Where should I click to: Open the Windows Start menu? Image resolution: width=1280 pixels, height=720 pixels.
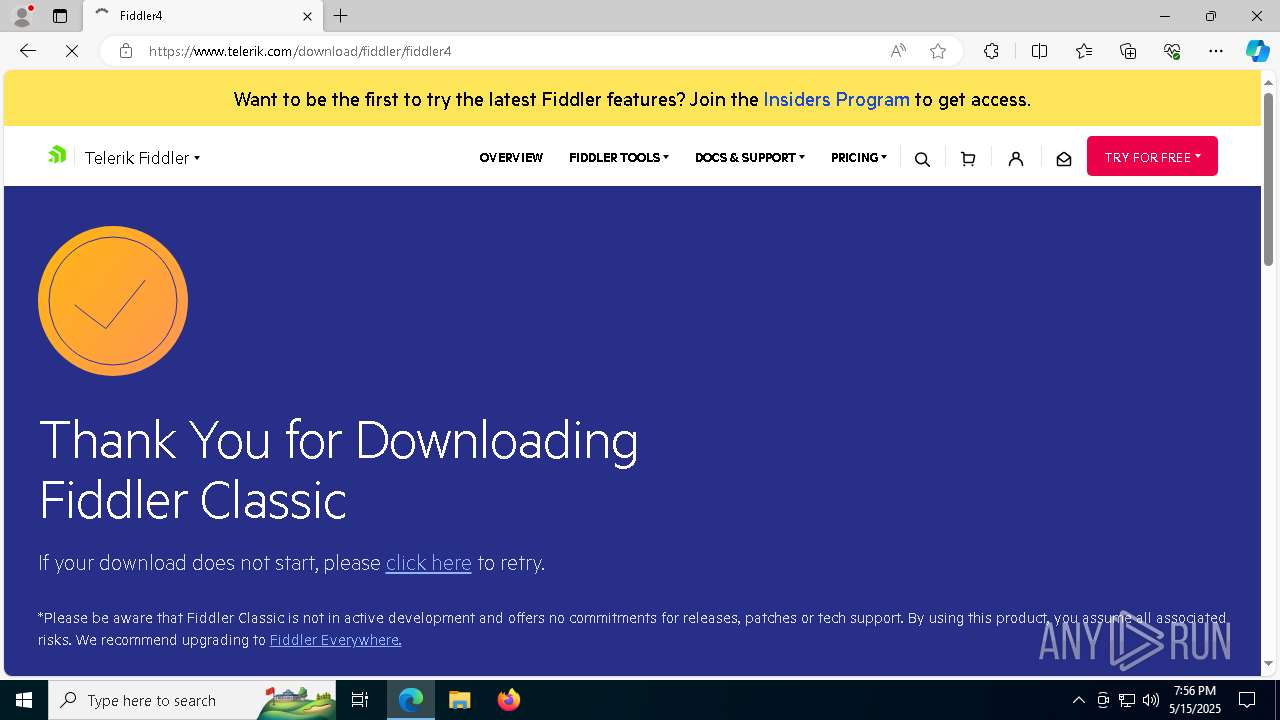(x=24, y=700)
